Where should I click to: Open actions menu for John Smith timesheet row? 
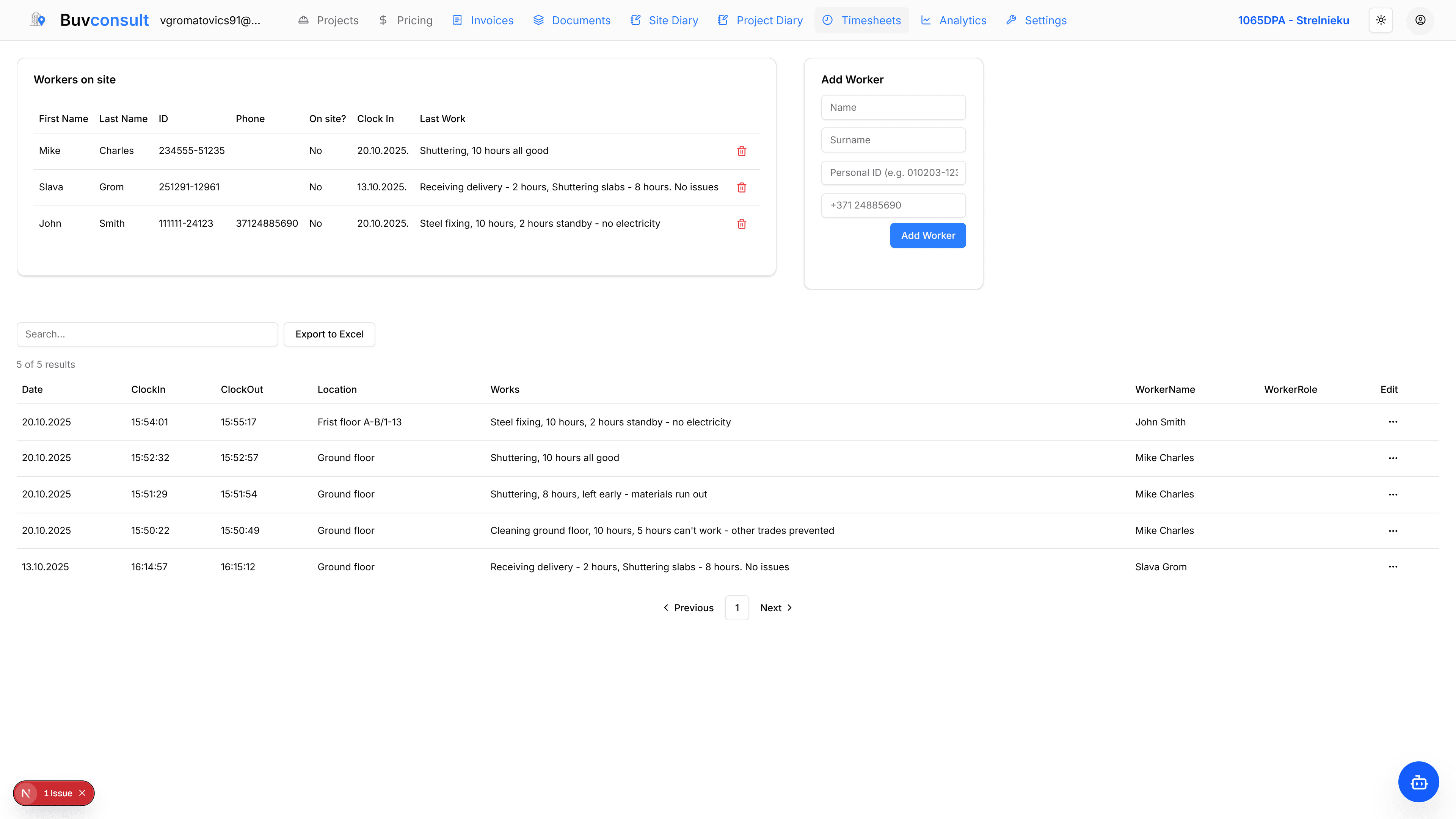pyautogui.click(x=1393, y=422)
